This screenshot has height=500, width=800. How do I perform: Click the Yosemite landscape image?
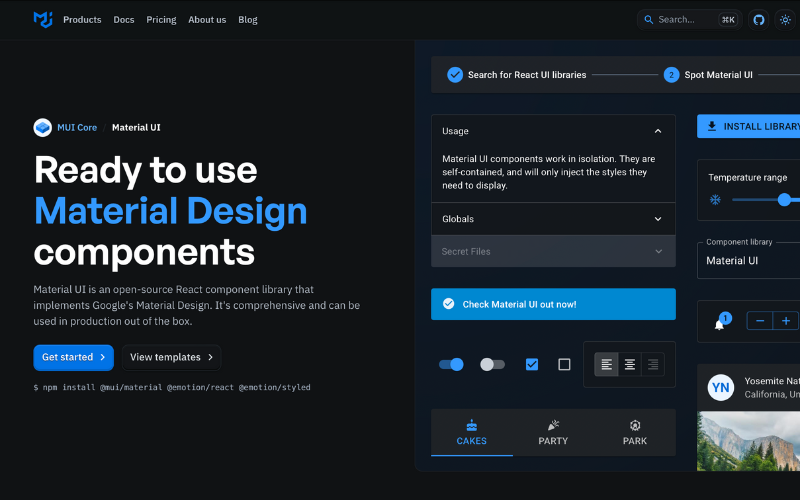click(748, 441)
